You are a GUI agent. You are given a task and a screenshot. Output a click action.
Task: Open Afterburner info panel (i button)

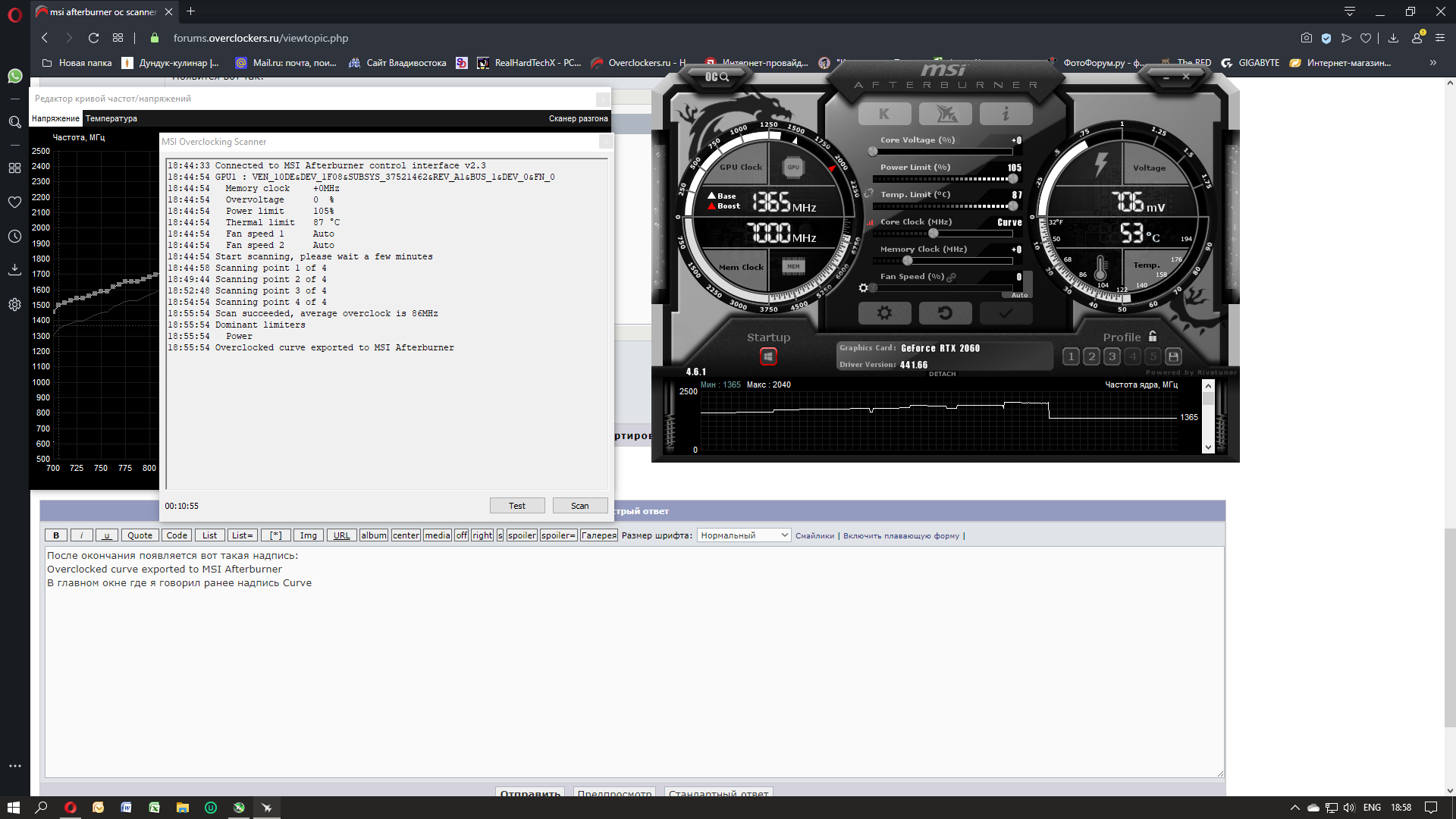click(x=1006, y=114)
